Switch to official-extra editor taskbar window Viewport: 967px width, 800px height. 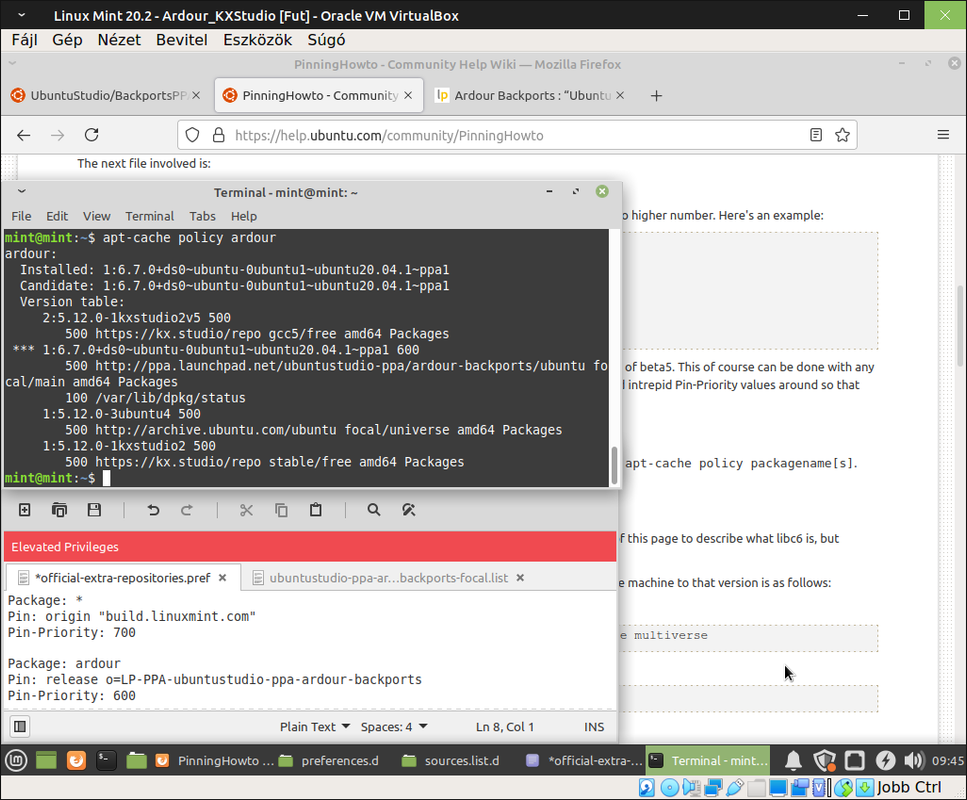[x=583, y=761]
